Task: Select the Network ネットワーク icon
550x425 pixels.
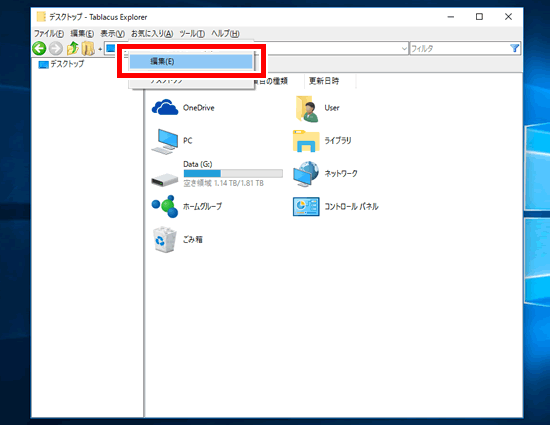Action: (306, 174)
